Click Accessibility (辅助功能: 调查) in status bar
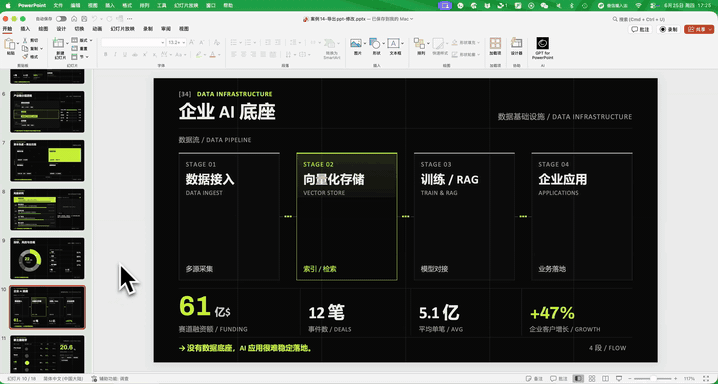The image size is (718, 384). 110,379
